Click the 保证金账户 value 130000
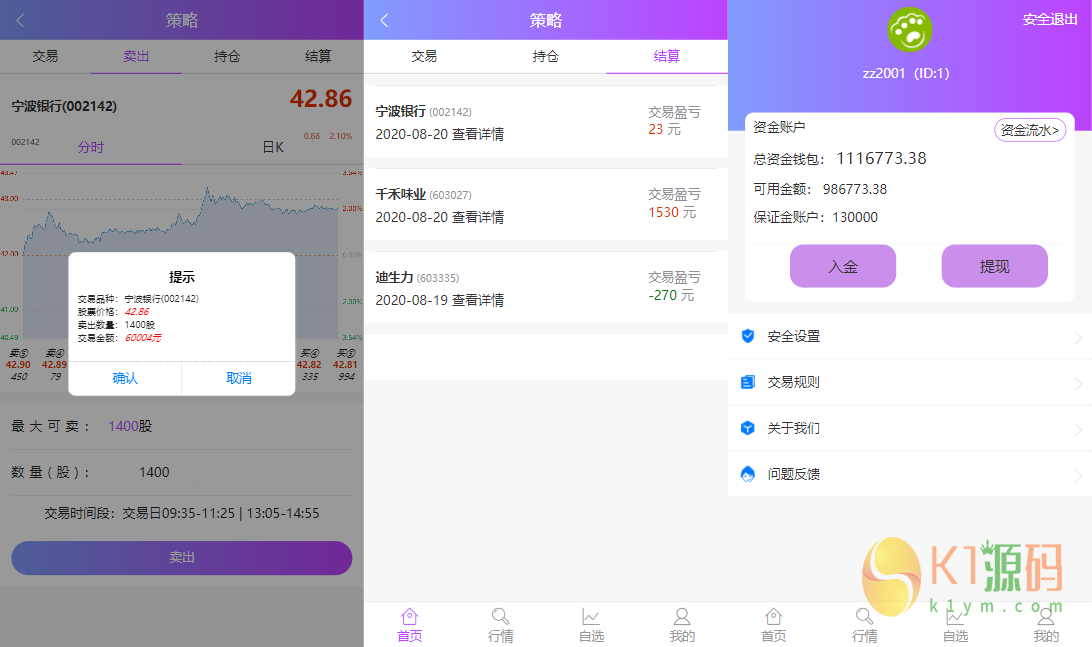The width and height of the screenshot is (1092, 647). click(x=855, y=217)
